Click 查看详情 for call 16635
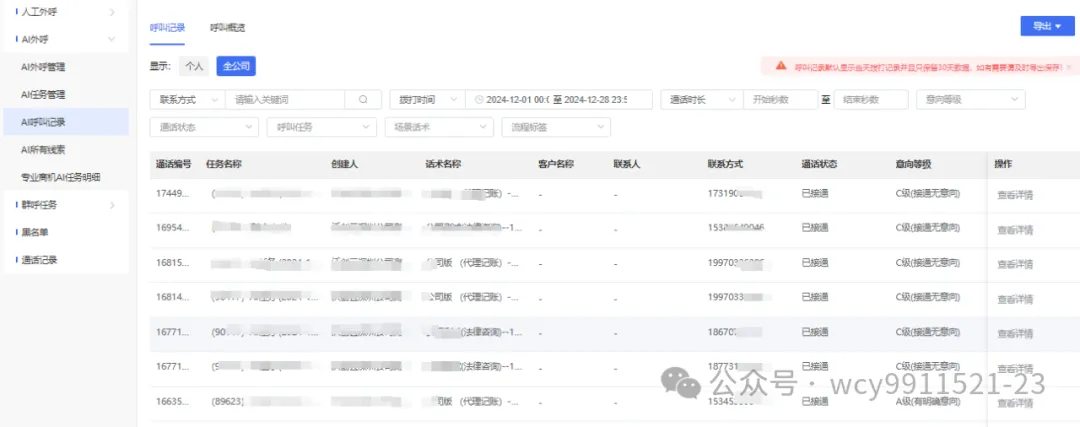Image resolution: width=1080 pixels, height=427 pixels. 1015,403
